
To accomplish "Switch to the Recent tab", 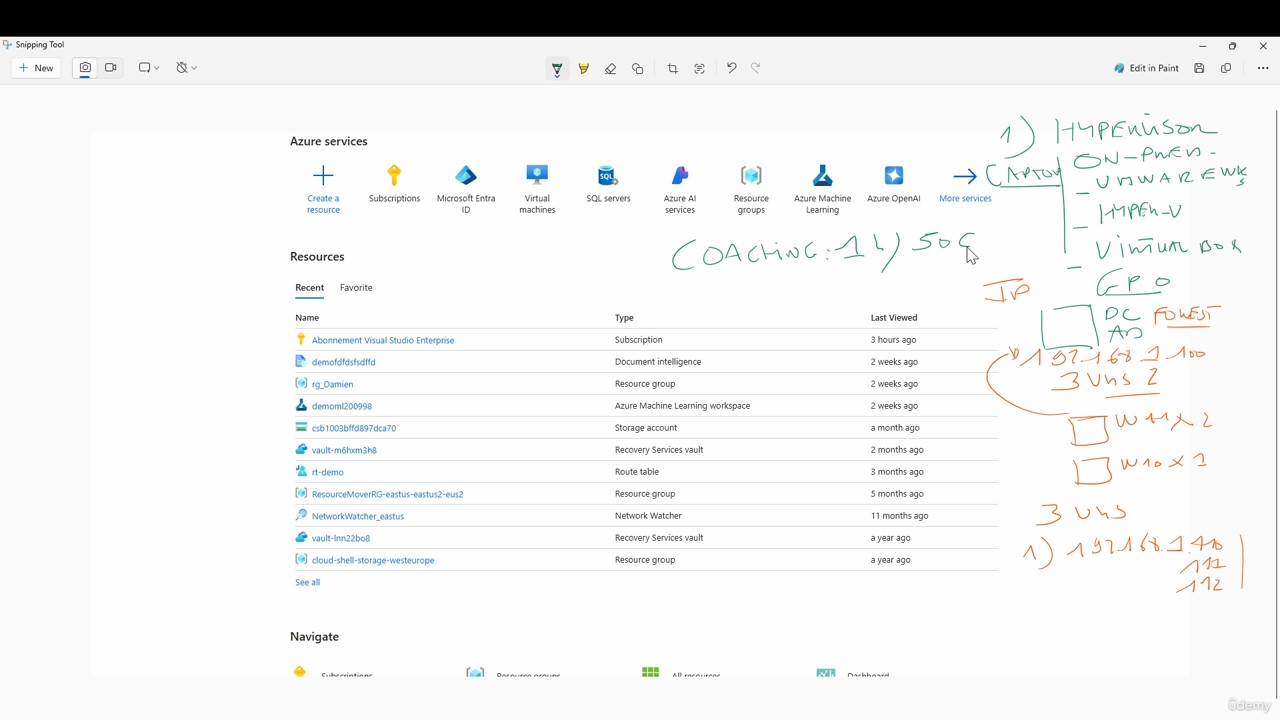I will 309,288.
